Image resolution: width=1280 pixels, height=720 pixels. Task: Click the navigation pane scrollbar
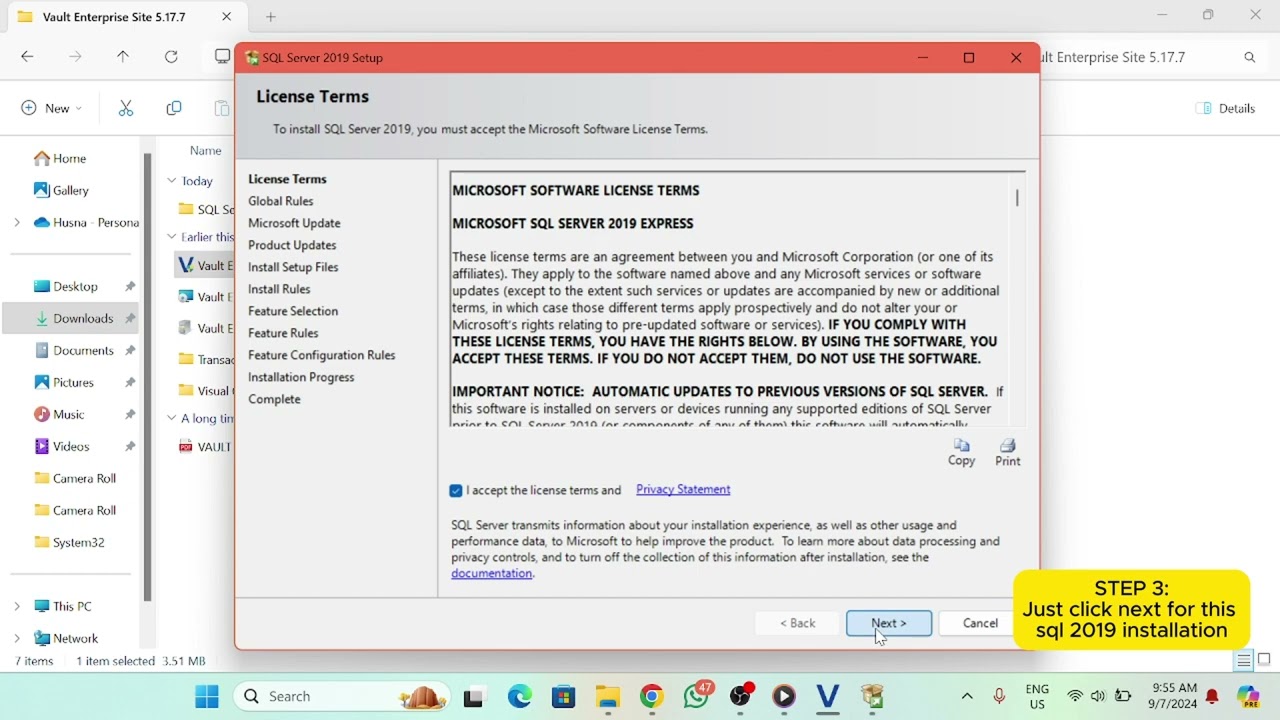pos(148,376)
